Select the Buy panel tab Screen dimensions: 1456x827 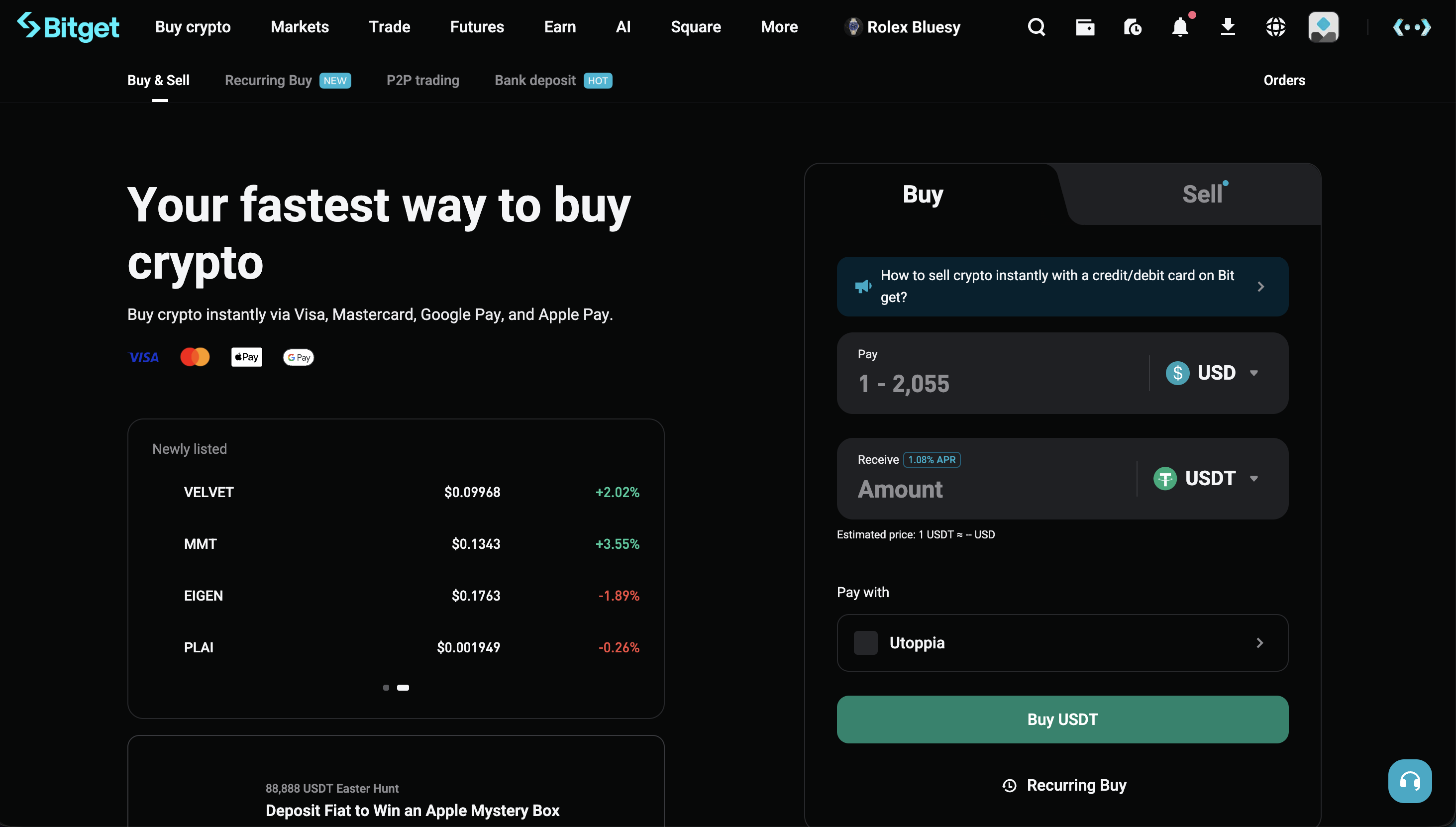923,194
